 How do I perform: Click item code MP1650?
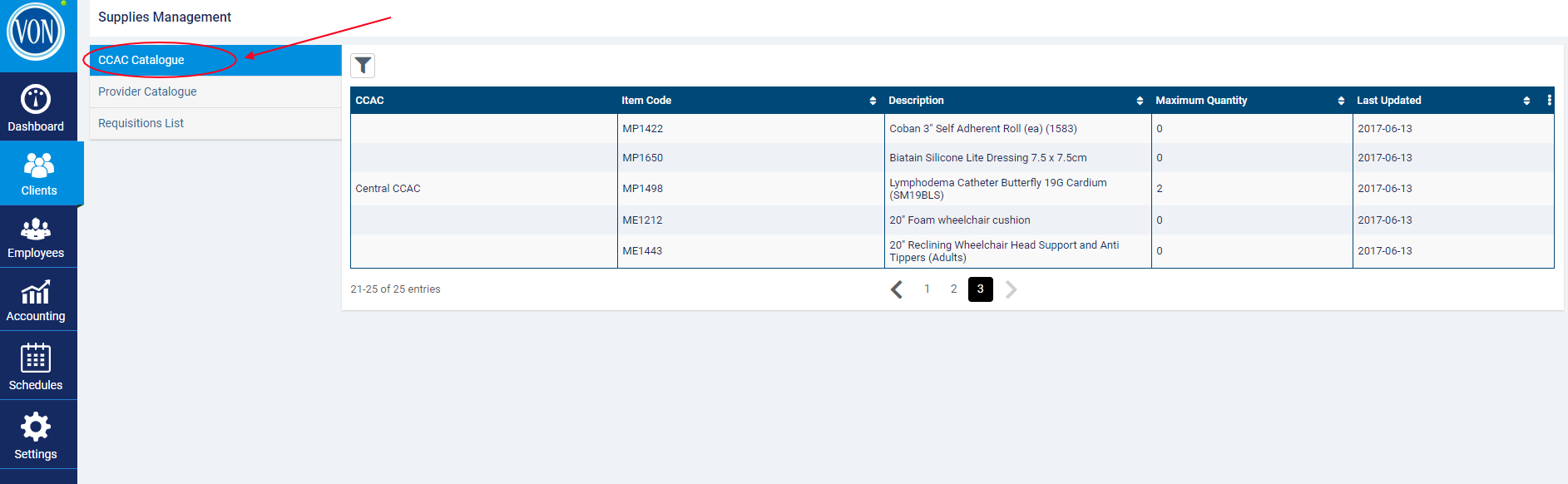643,158
